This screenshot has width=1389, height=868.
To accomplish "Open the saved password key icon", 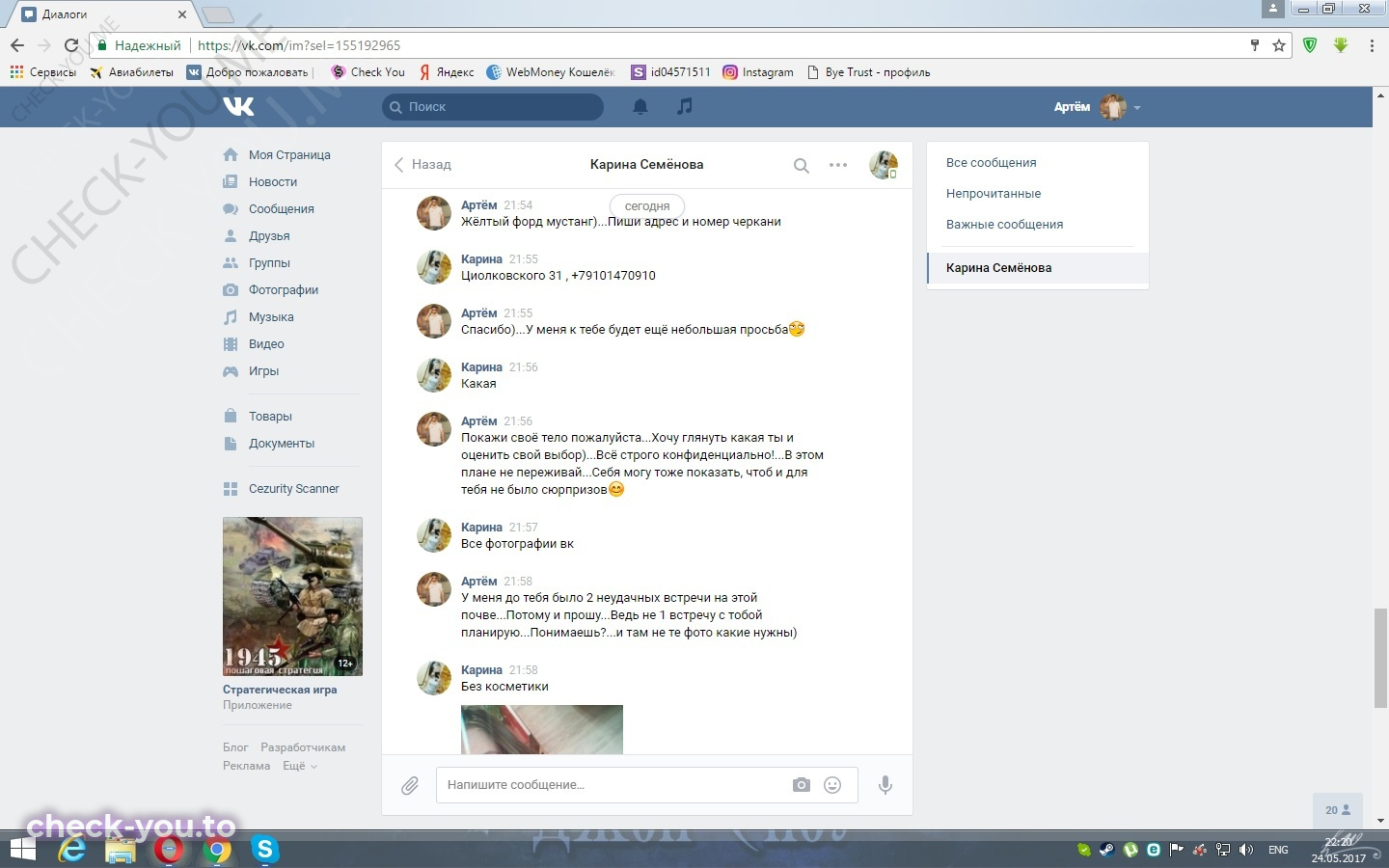I will coord(1255,45).
